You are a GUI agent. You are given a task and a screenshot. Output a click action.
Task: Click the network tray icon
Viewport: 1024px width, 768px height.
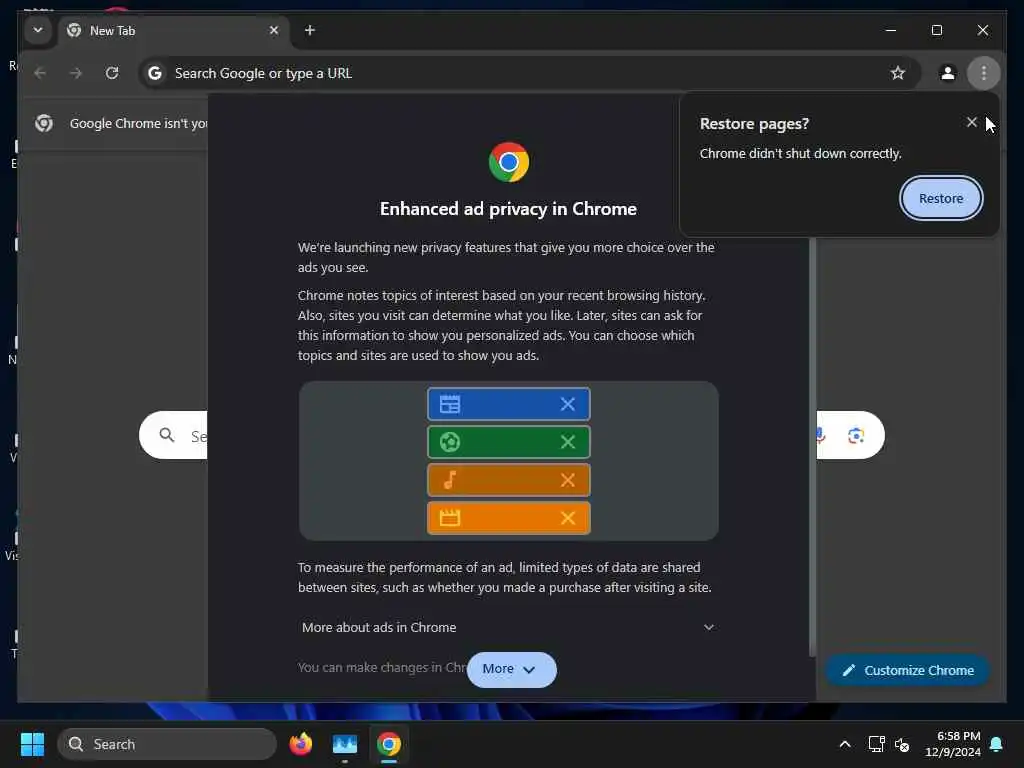876,744
